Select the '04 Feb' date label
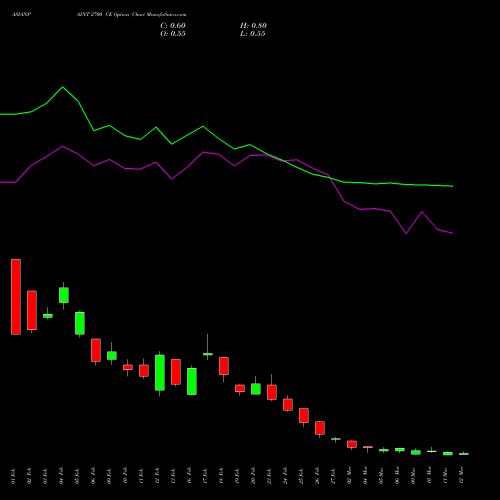Image resolution: width=500 pixels, height=500 pixels. (61, 476)
